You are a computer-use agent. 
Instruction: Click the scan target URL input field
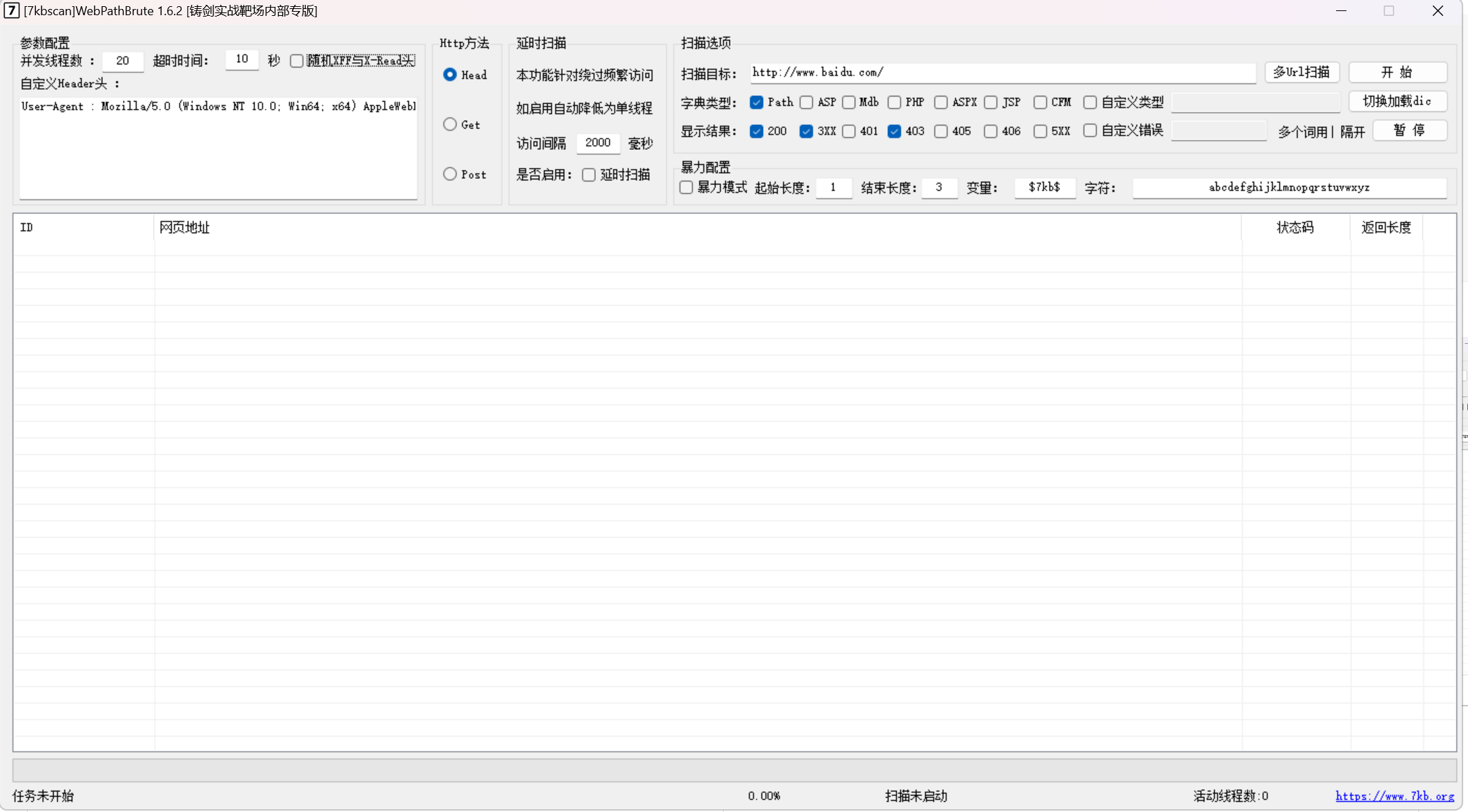[x=1001, y=72]
